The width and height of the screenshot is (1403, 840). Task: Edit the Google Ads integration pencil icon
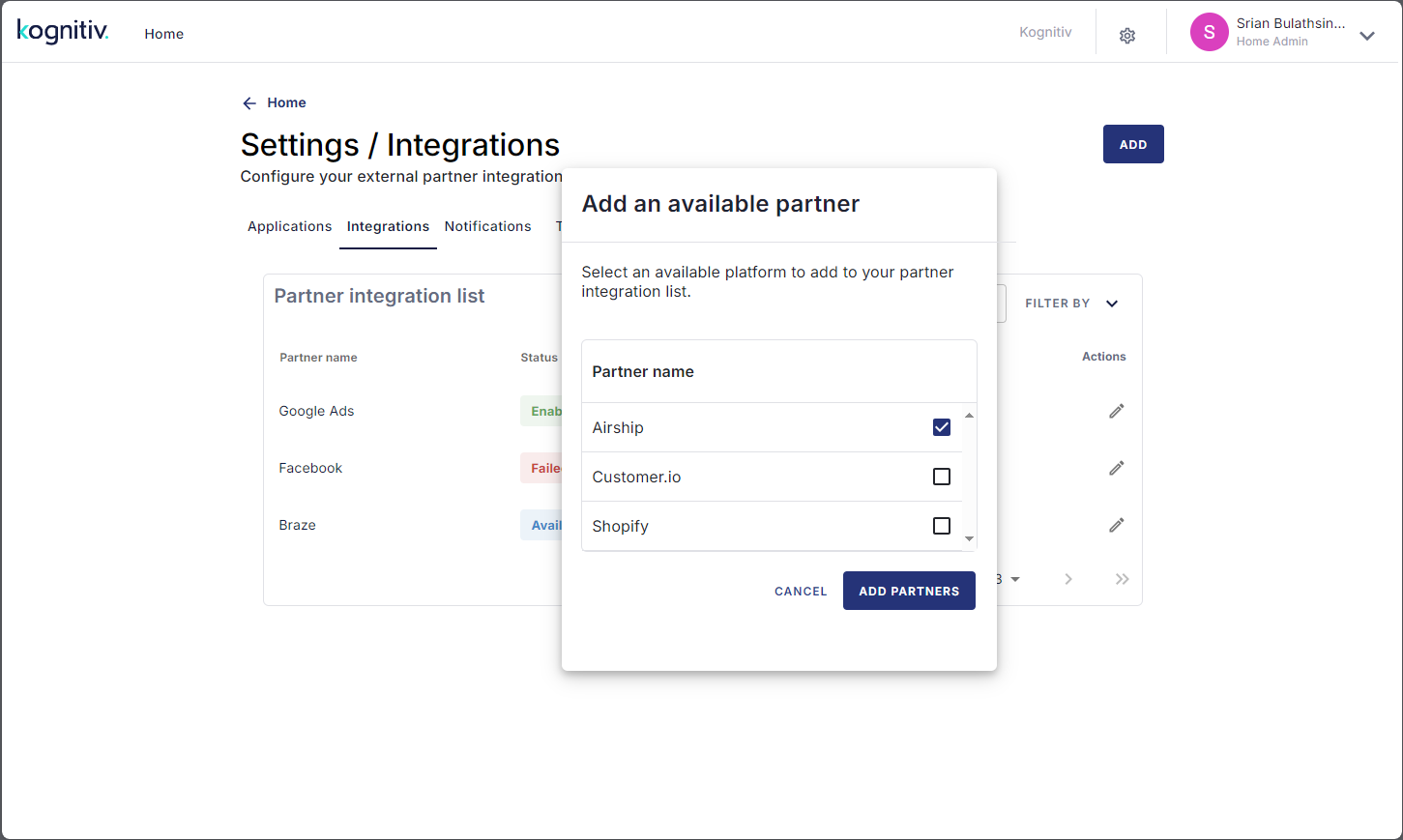tap(1117, 411)
